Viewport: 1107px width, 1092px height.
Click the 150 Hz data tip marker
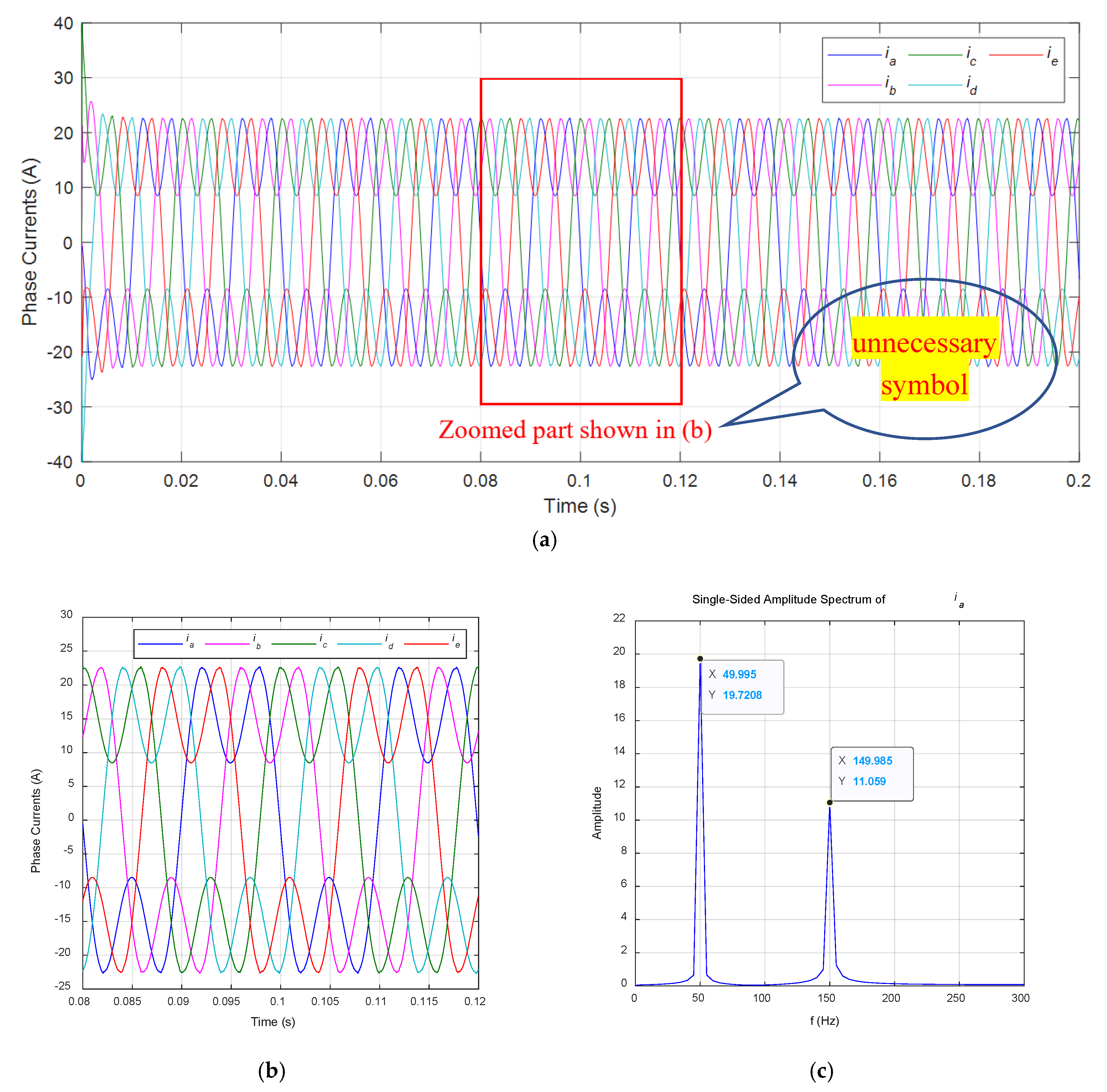[829, 802]
